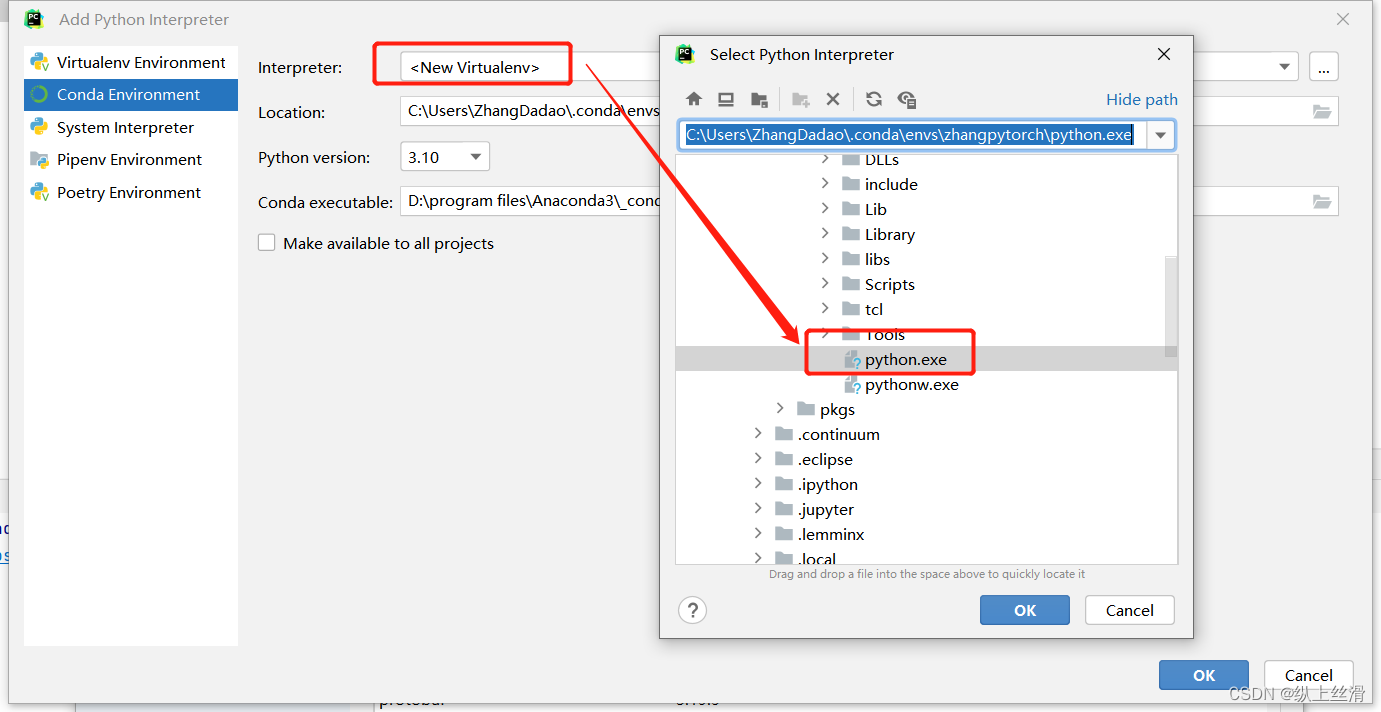
Task: Select the libs folder row
Action: 926,259
